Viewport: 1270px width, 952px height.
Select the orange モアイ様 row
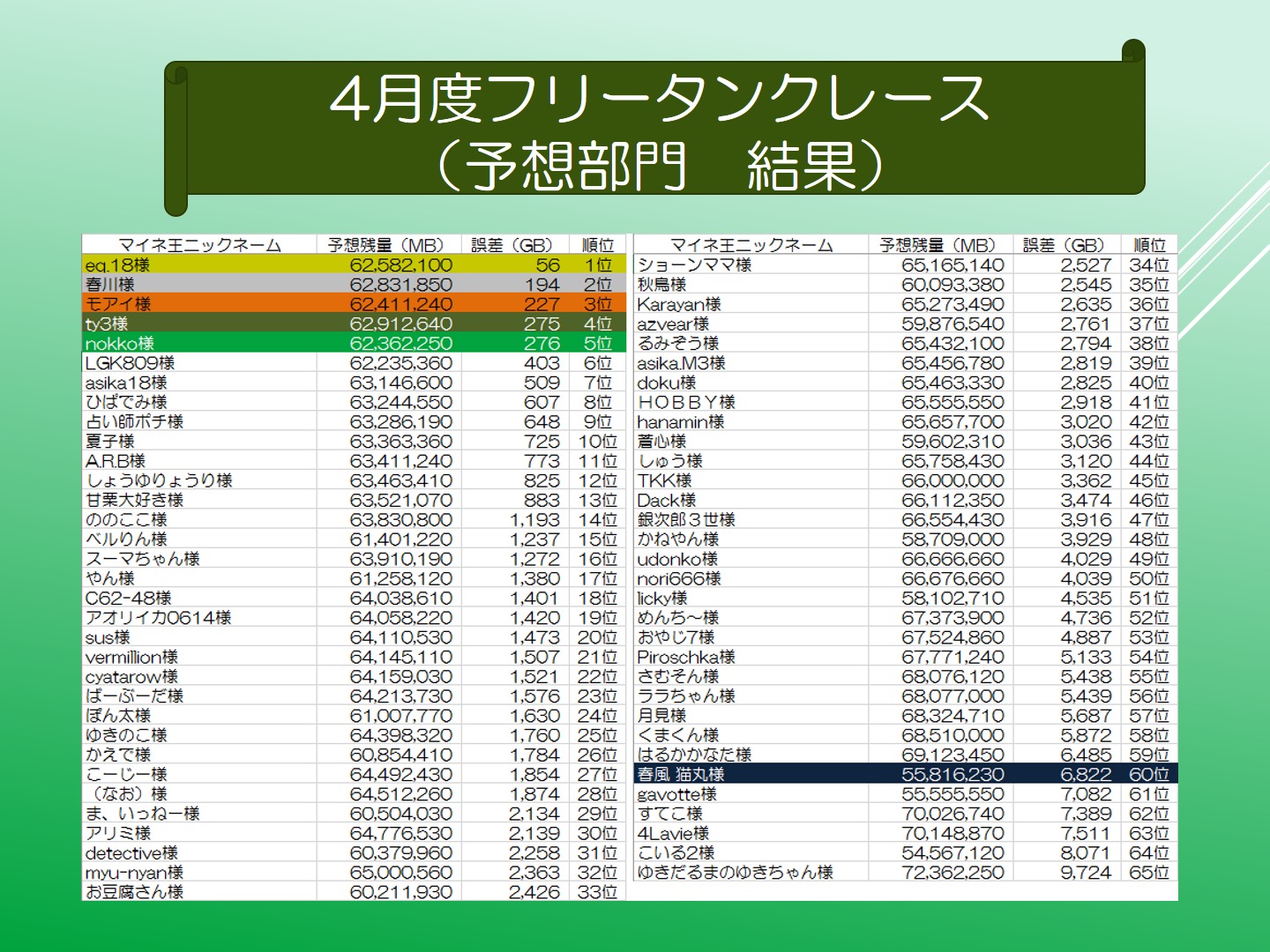pos(353,304)
